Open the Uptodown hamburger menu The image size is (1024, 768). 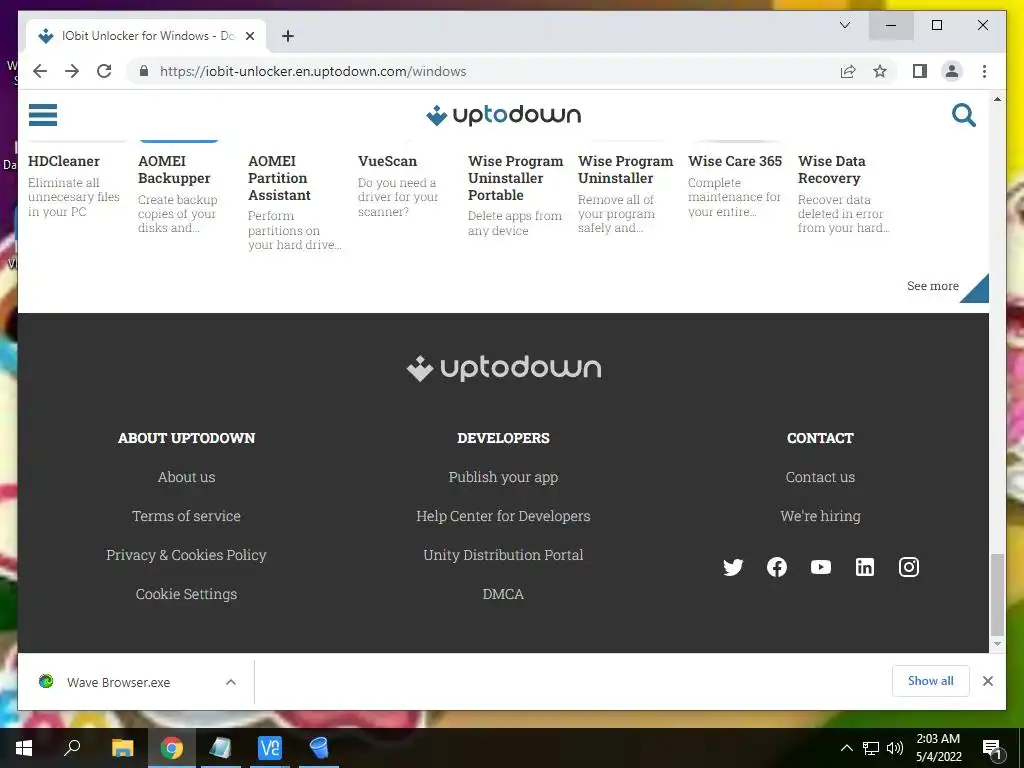(43, 115)
